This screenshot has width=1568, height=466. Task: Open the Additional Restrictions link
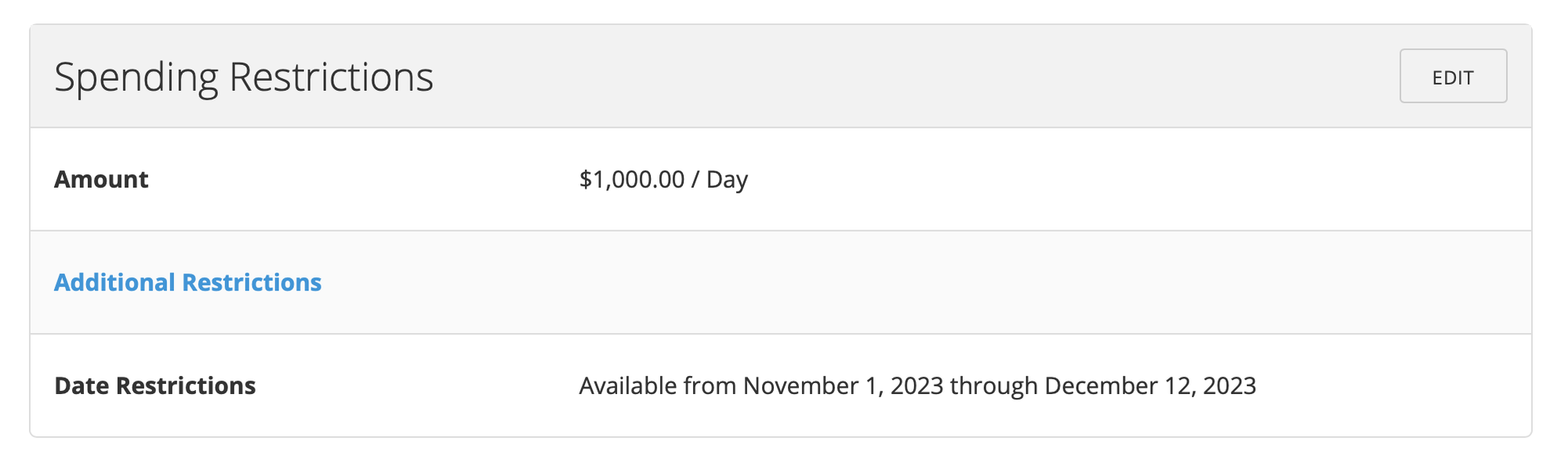pos(187,282)
